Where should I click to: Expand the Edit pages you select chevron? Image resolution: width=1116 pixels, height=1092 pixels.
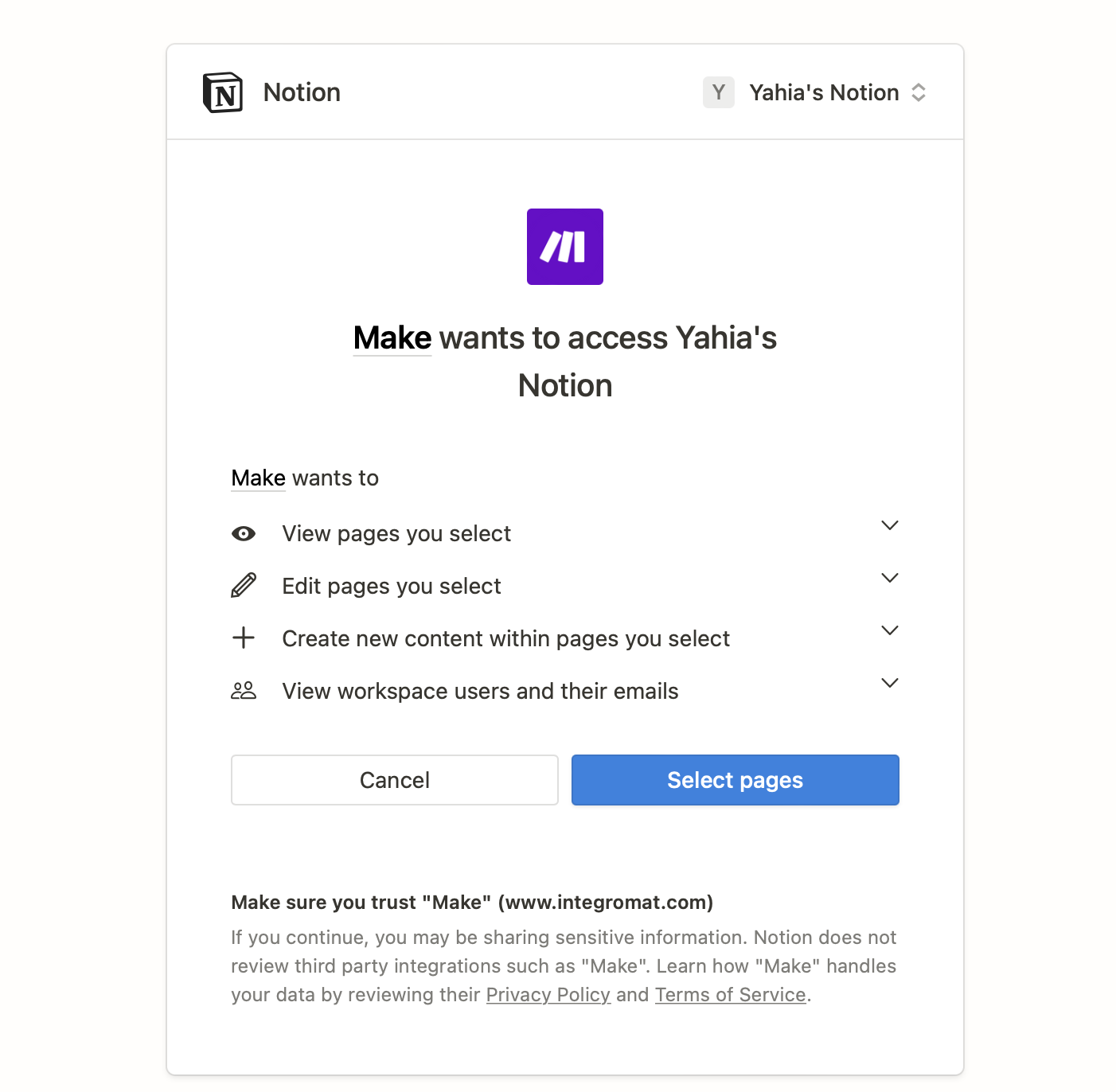890,578
